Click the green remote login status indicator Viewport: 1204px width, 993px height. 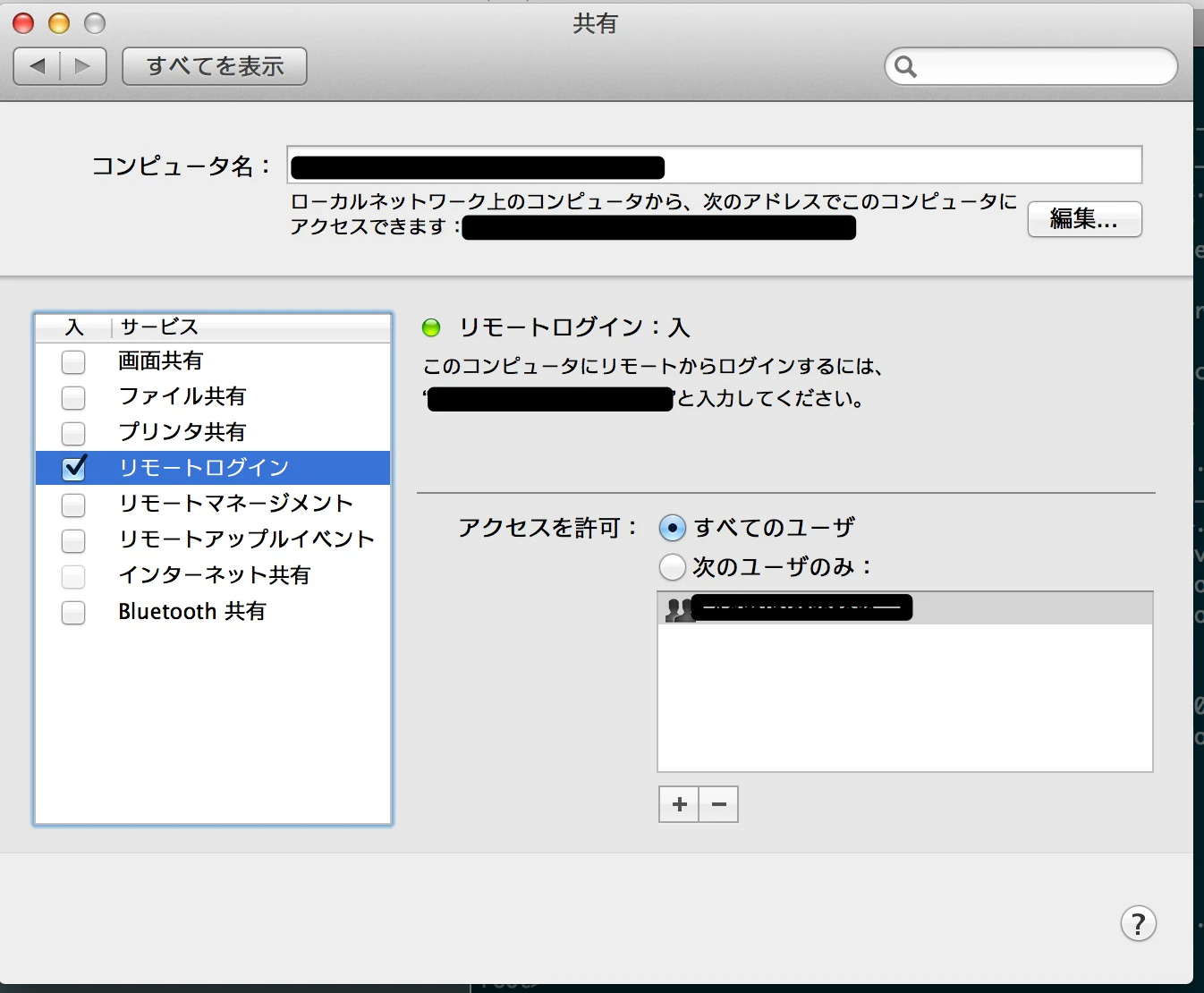pyautogui.click(x=431, y=327)
